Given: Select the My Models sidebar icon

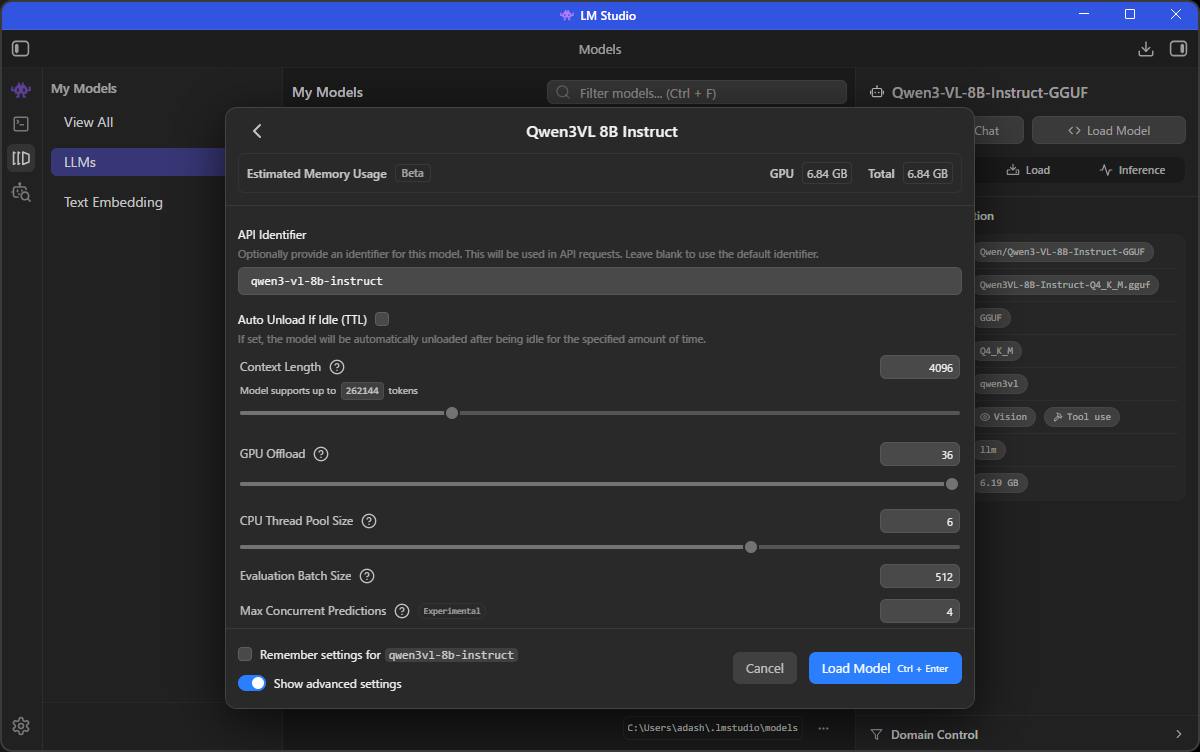Looking at the screenshot, I should [x=21, y=158].
